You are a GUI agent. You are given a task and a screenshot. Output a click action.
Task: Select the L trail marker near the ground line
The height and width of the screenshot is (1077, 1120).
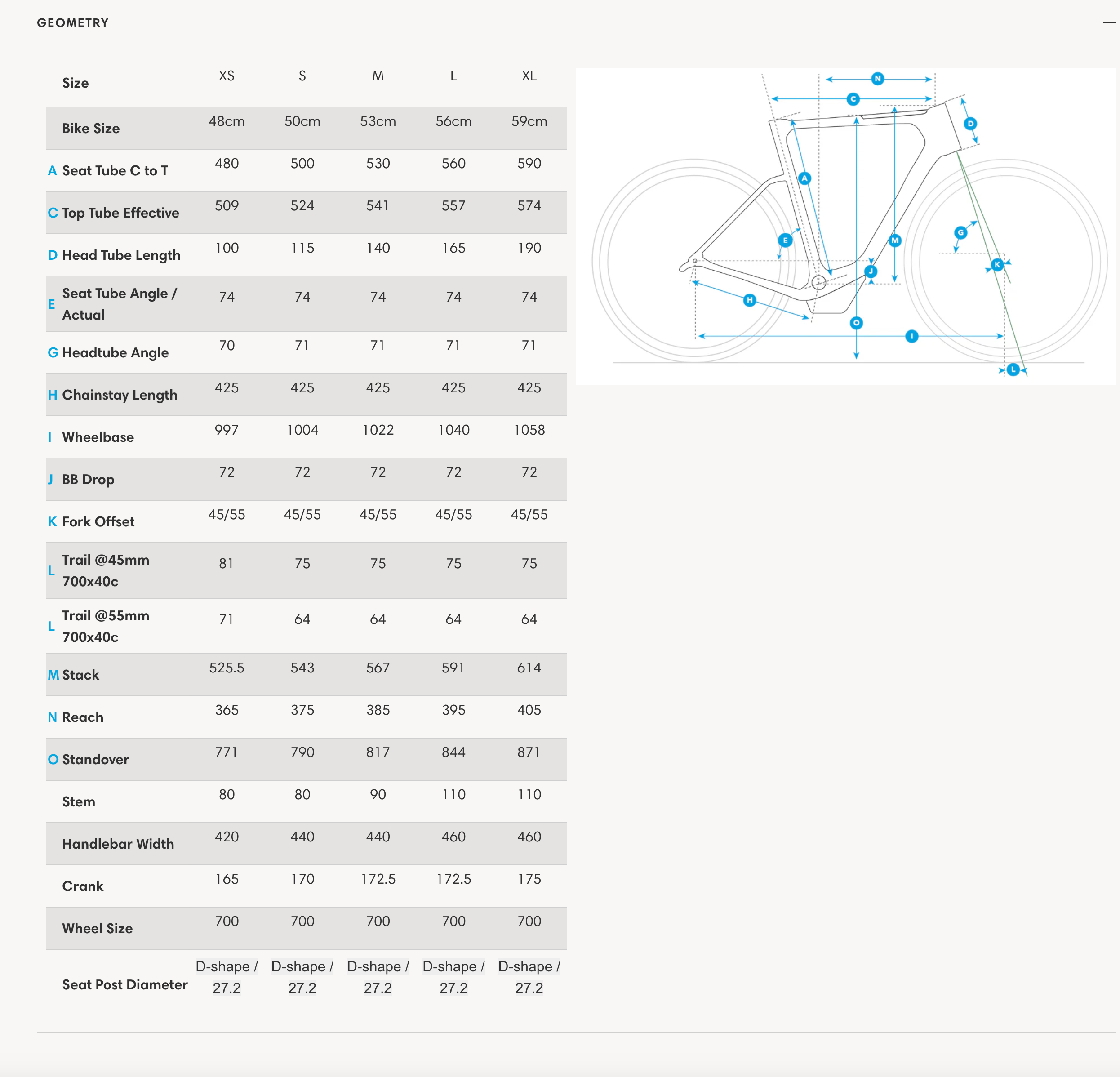click(x=1013, y=370)
